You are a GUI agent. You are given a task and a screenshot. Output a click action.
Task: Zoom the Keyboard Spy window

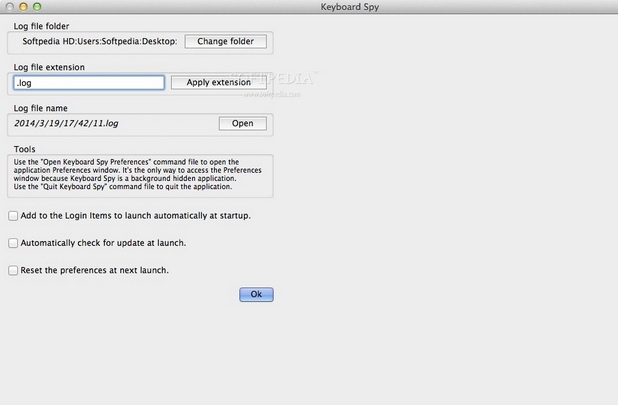point(37,7)
